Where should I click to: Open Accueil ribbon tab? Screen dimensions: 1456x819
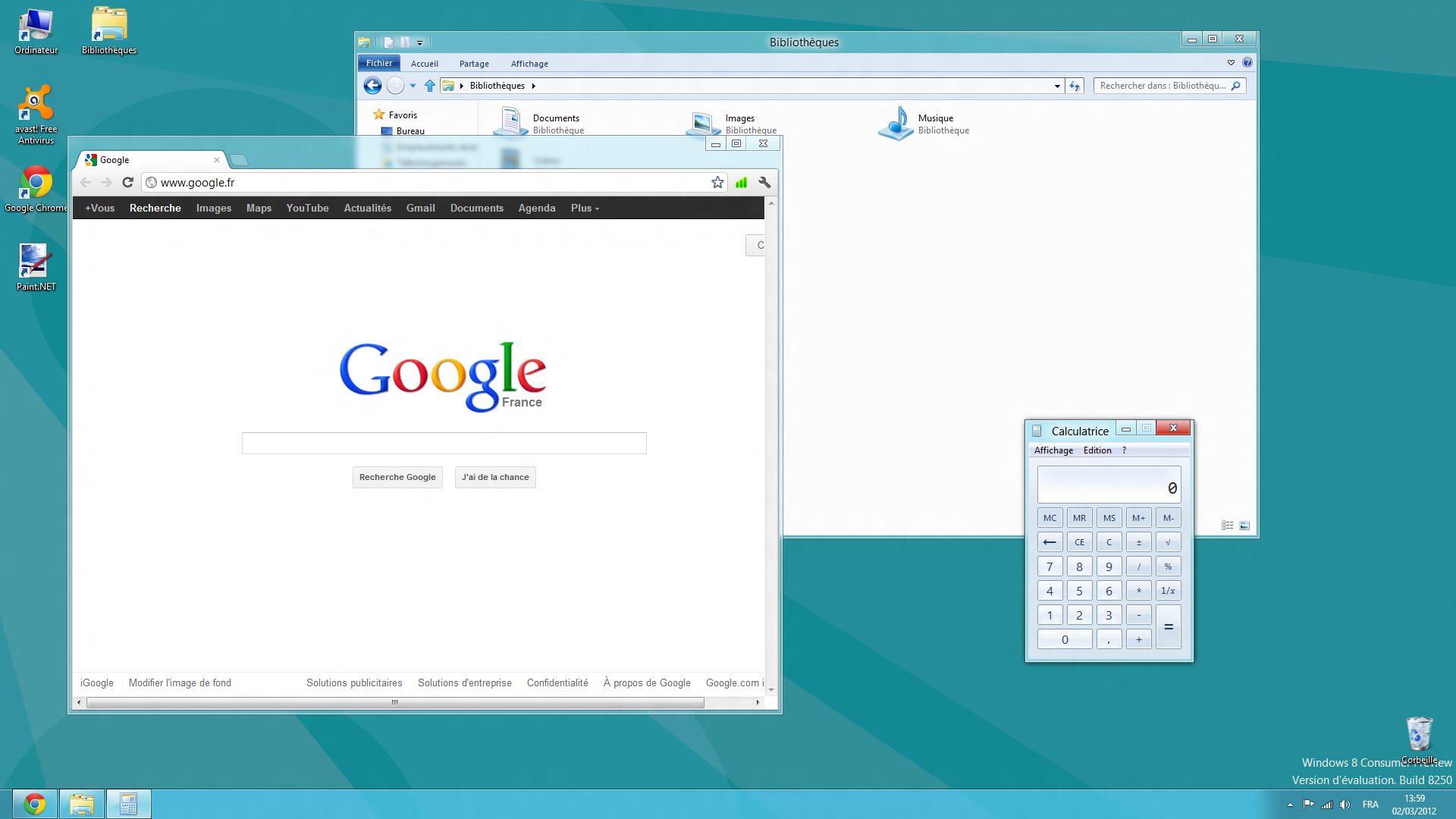[425, 64]
